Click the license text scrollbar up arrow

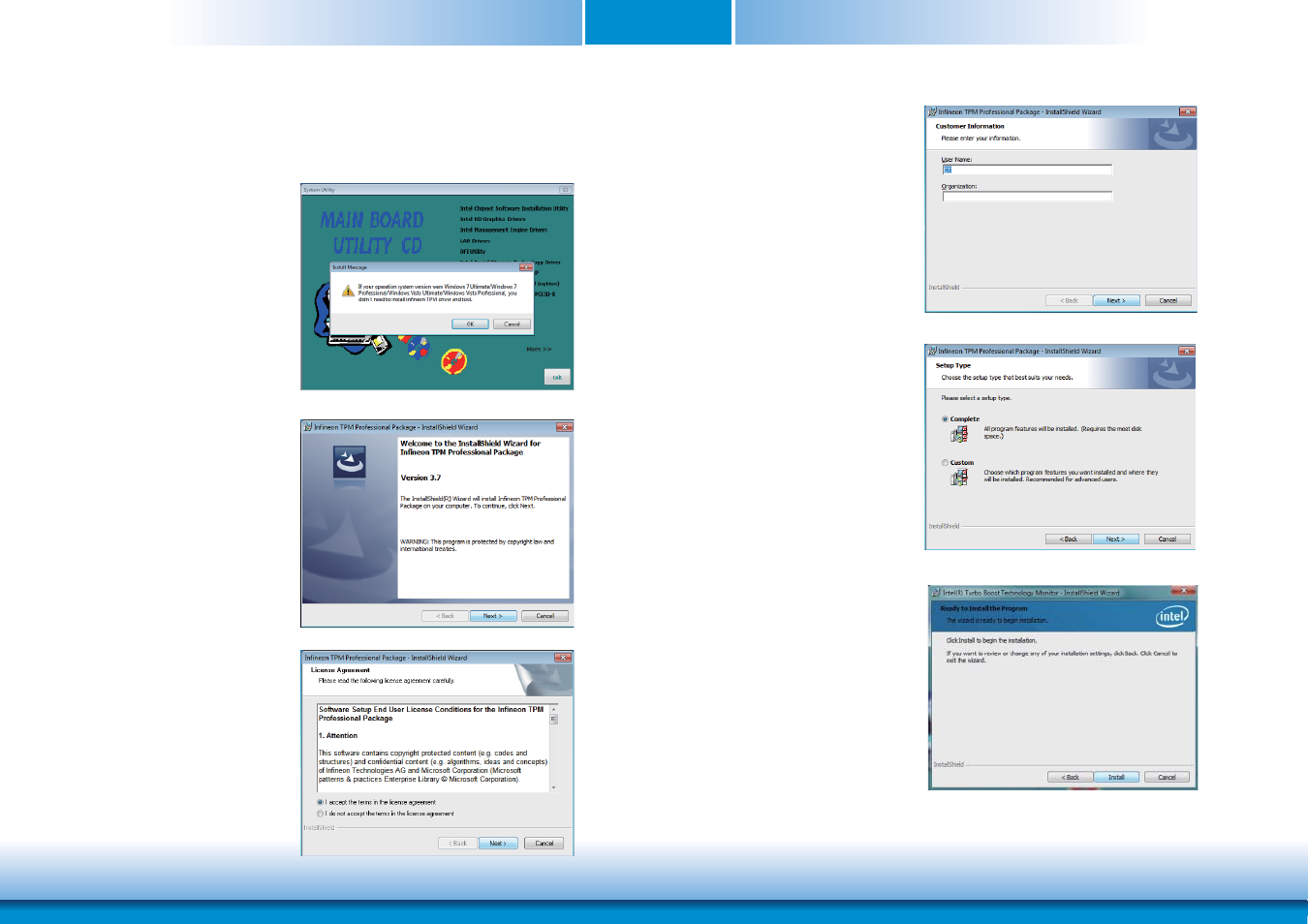(554, 709)
